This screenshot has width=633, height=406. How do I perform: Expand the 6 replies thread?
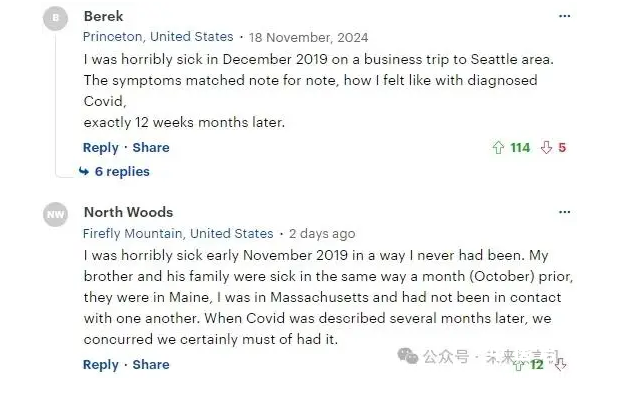click(122, 172)
